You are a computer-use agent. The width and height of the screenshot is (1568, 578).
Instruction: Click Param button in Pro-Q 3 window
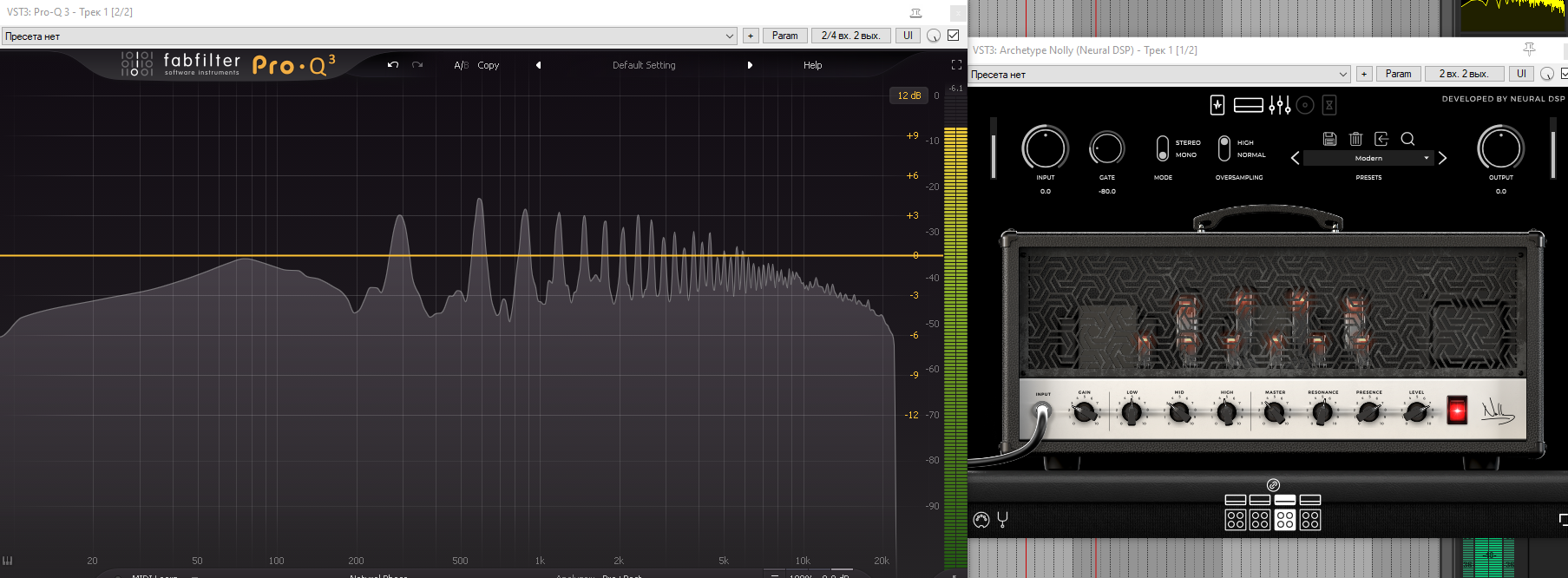pos(784,36)
